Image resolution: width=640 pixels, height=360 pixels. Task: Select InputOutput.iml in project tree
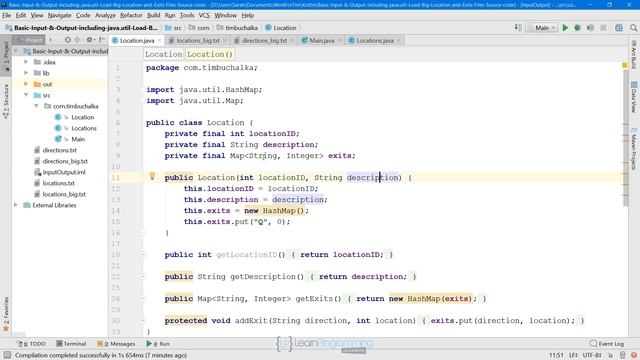[x=64, y=172]
